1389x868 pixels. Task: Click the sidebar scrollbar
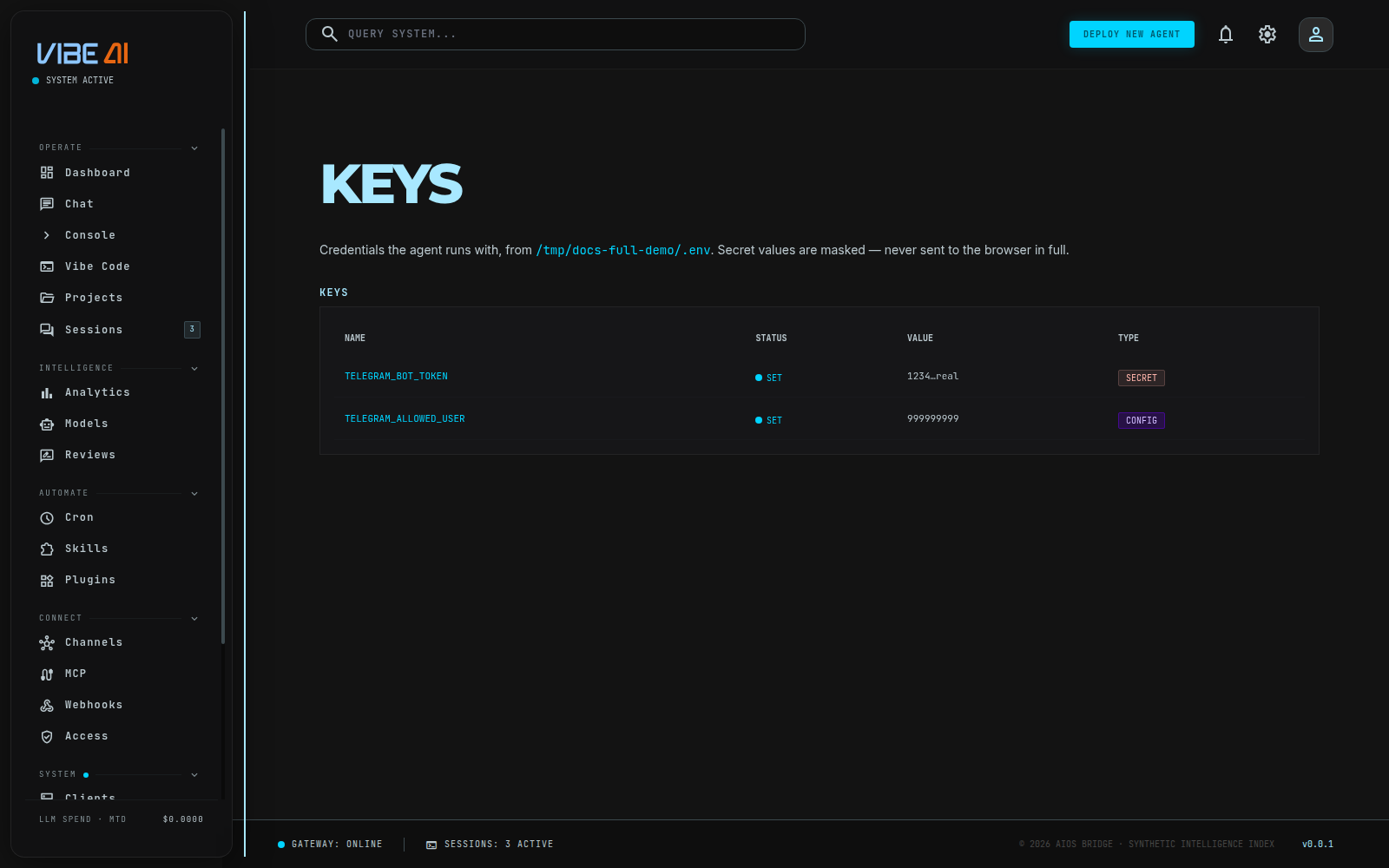223,385
